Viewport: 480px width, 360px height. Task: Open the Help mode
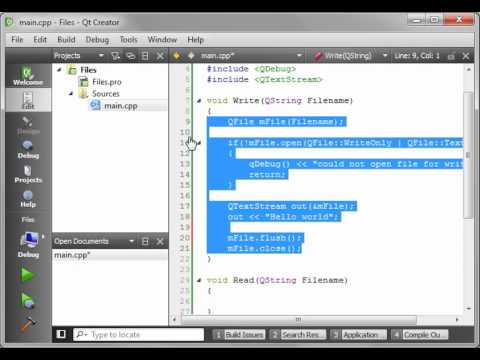(x=28, y=199)
